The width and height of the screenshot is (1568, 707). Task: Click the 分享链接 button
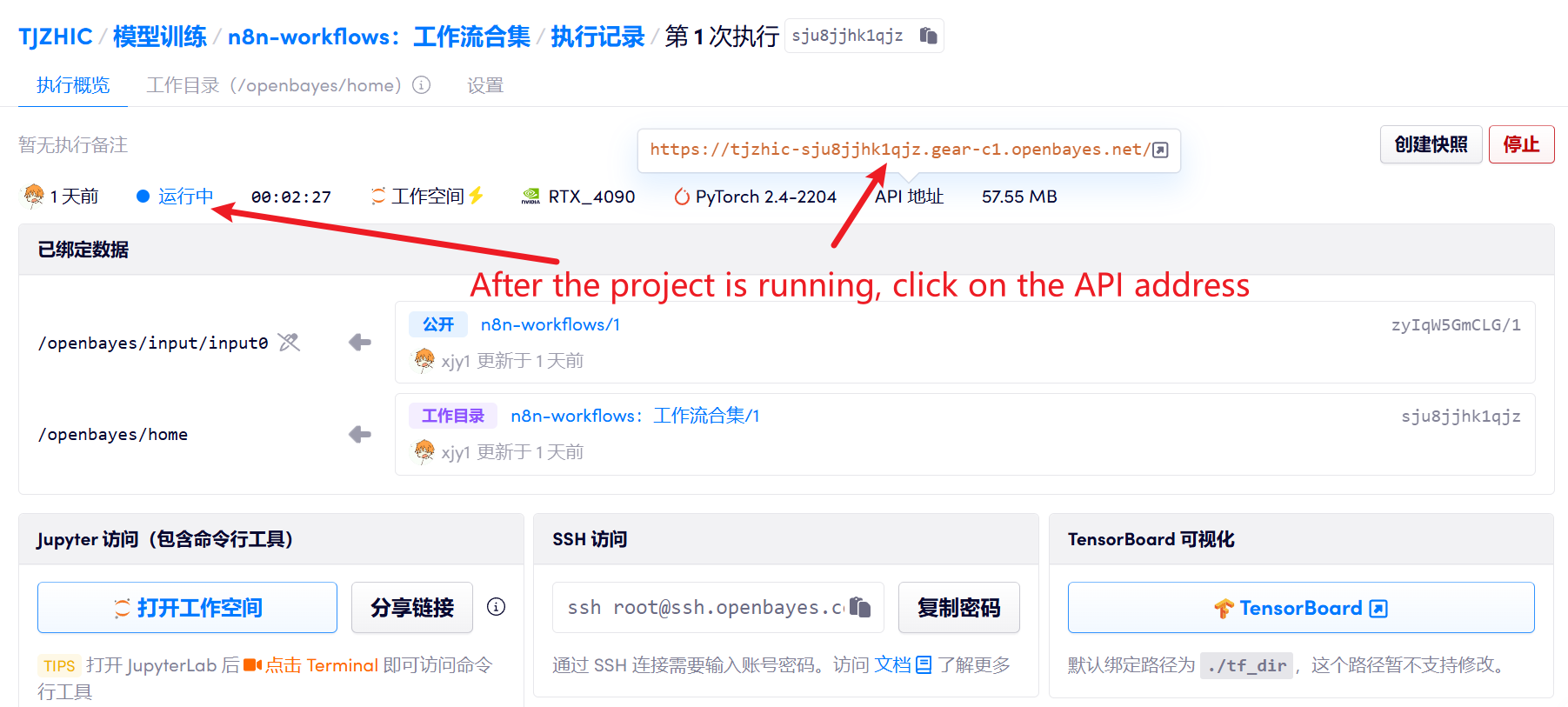click(412, 607)
